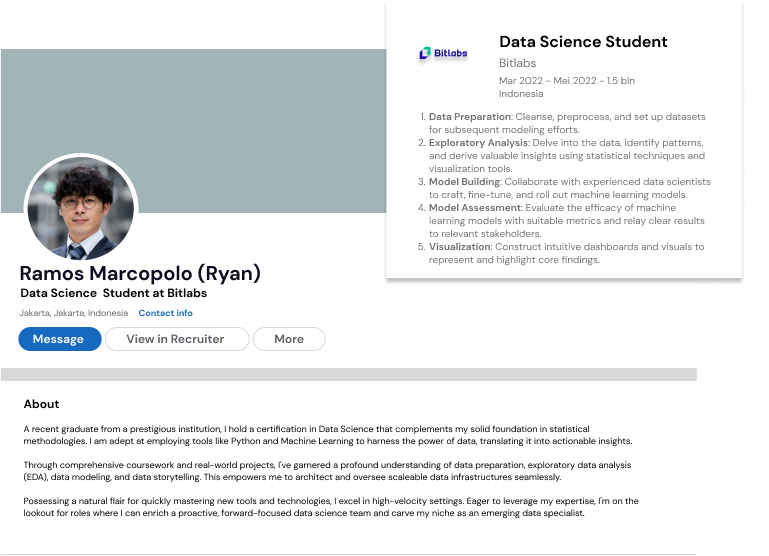Click the Exploratory Analysis list item
This screenshot has height=556, width=769.
pos(565,155)
